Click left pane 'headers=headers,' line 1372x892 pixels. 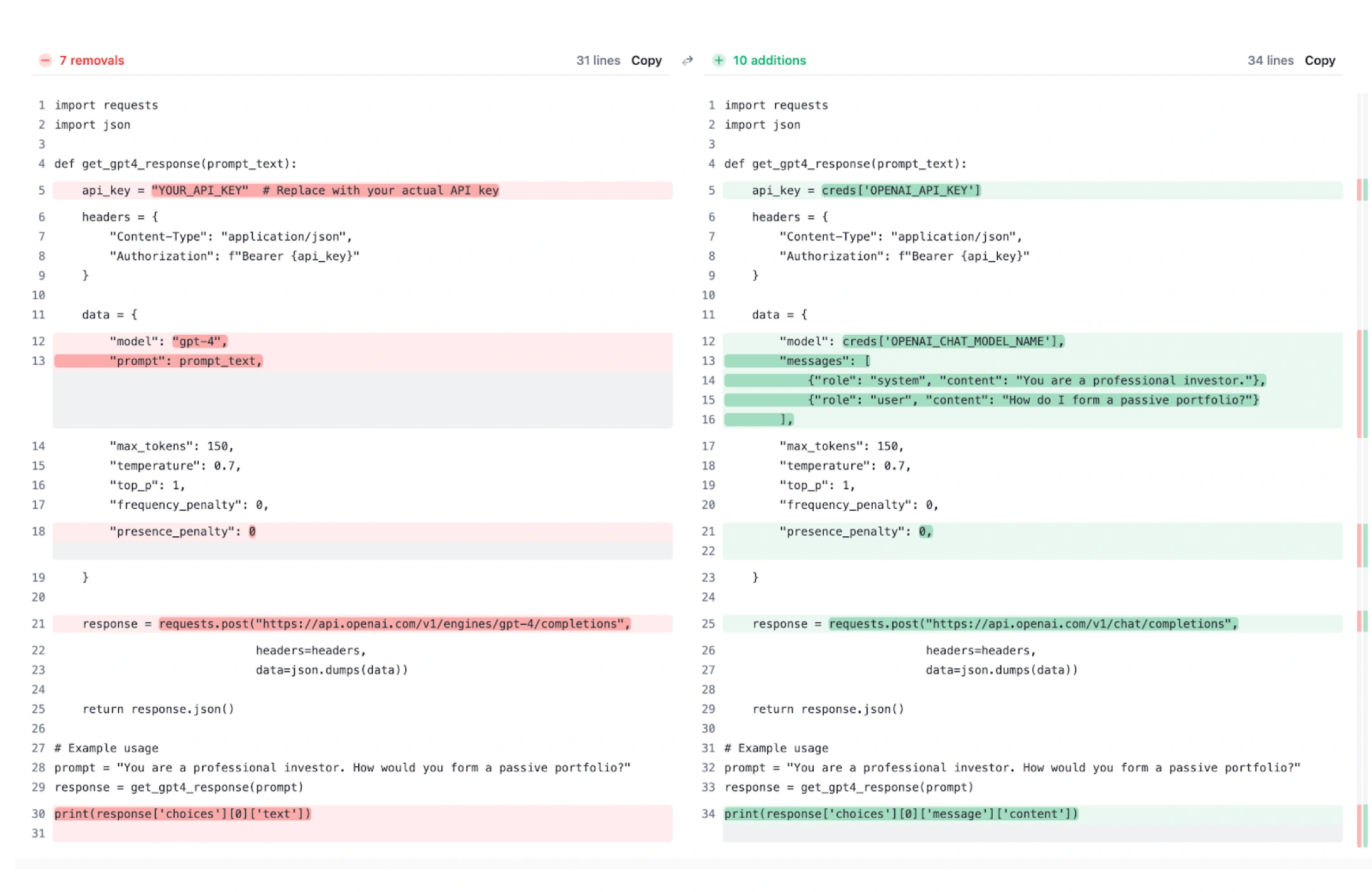311,651
